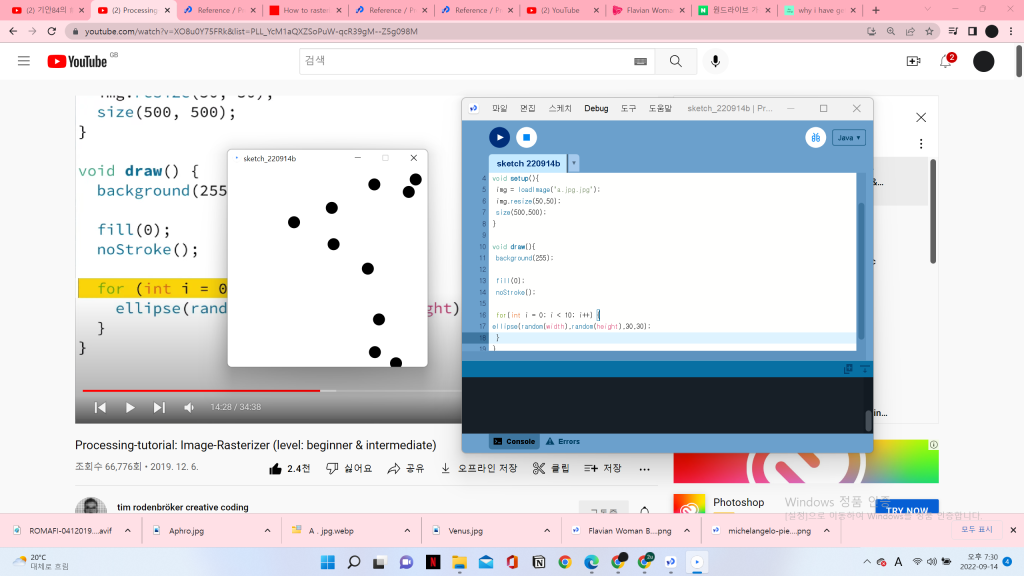
Task: Bookmark this page with star icon
Action: [929, 31]
